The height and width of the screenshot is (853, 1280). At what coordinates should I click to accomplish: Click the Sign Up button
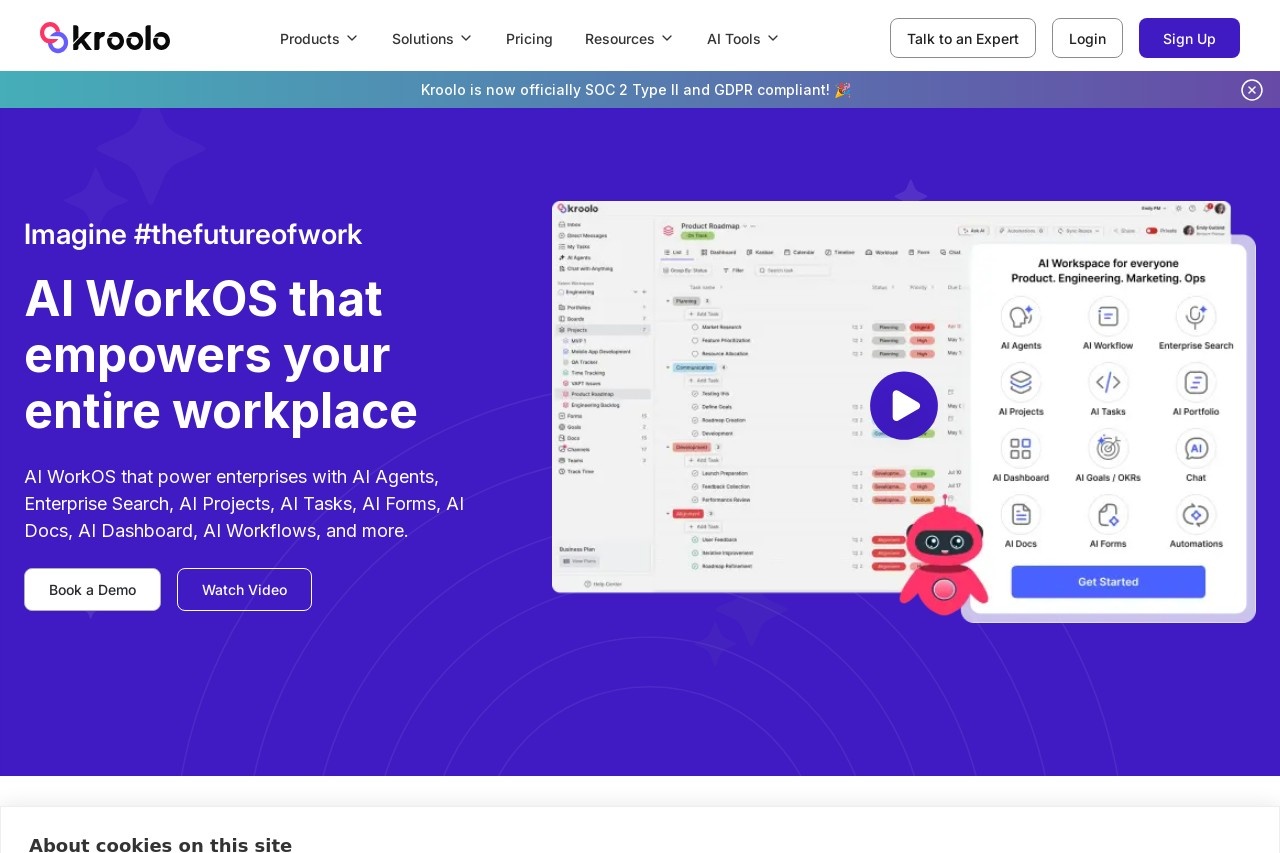(x=1189, y=38)
